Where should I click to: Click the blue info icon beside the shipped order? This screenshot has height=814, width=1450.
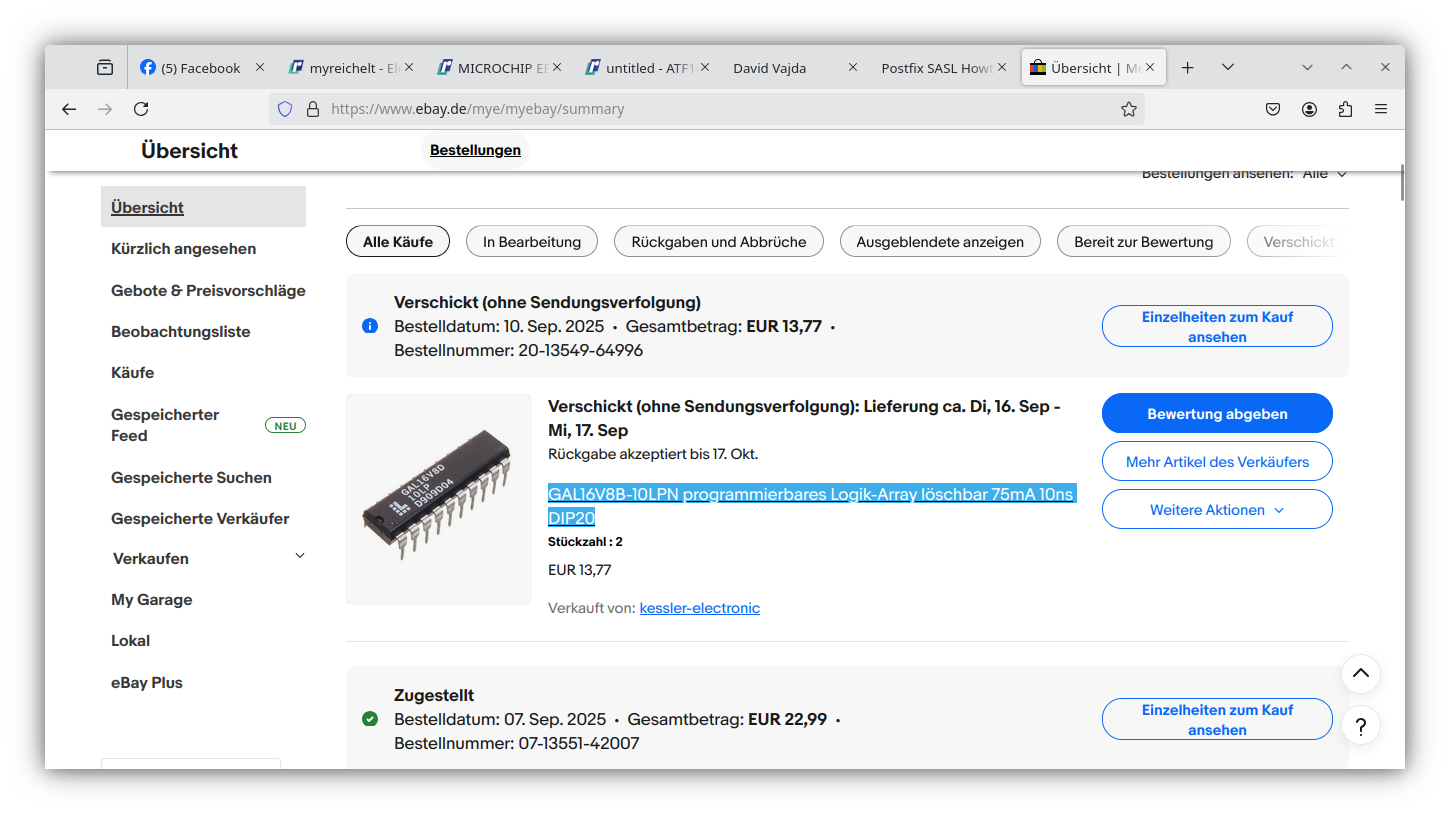coord(369,325)
